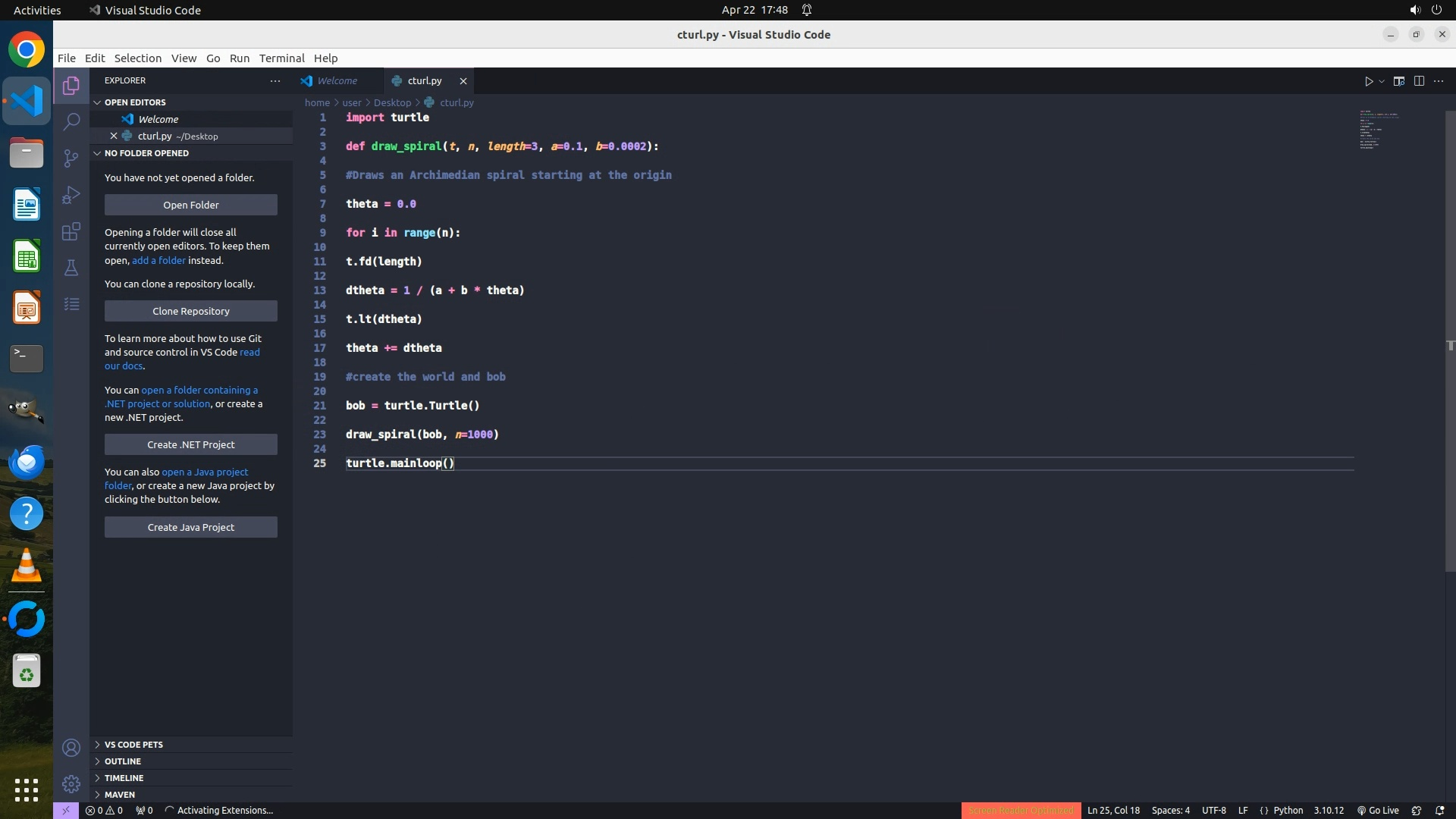This screenshot has height=819, width=1456.
Task: Click the 'add a folder' link
Action: [x=158, y=260]
